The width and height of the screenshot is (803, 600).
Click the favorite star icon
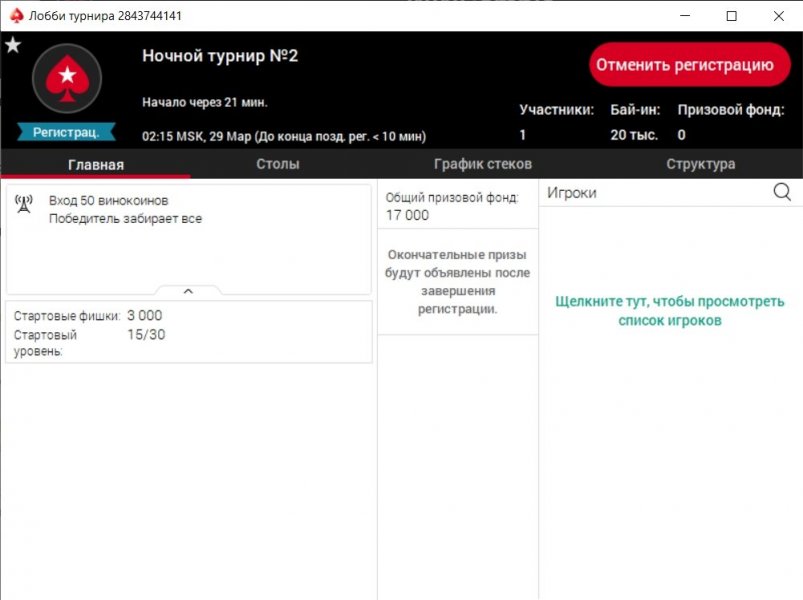[x=13, y=45]
